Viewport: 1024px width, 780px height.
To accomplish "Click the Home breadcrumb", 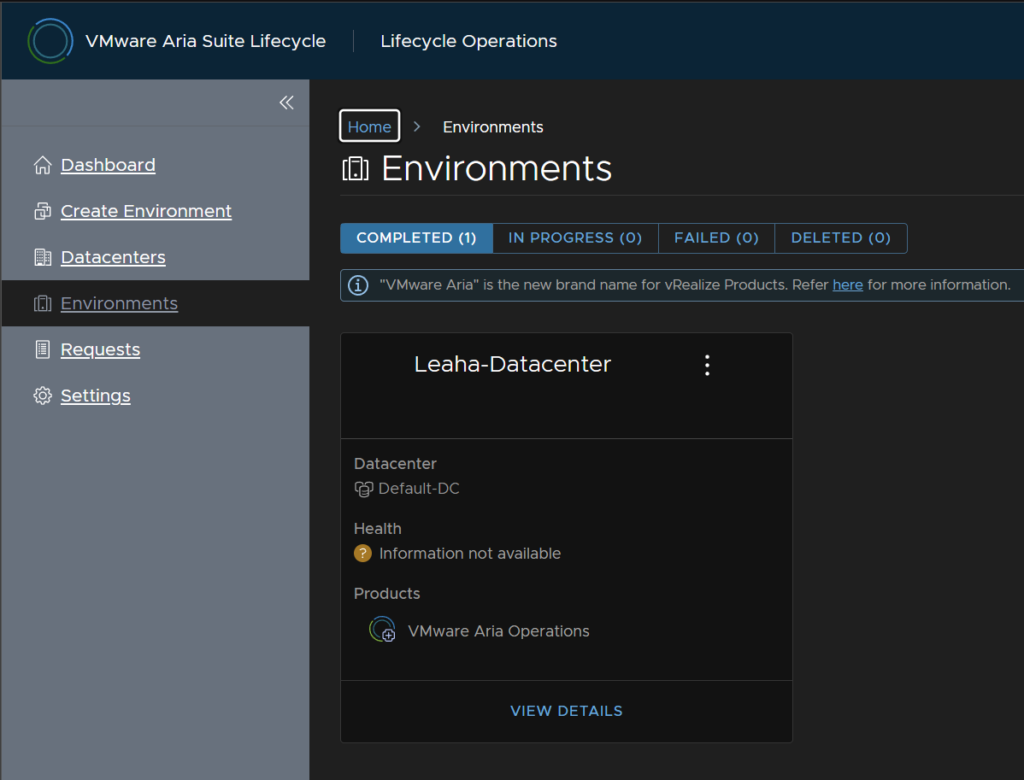I will tap(370, 126).
